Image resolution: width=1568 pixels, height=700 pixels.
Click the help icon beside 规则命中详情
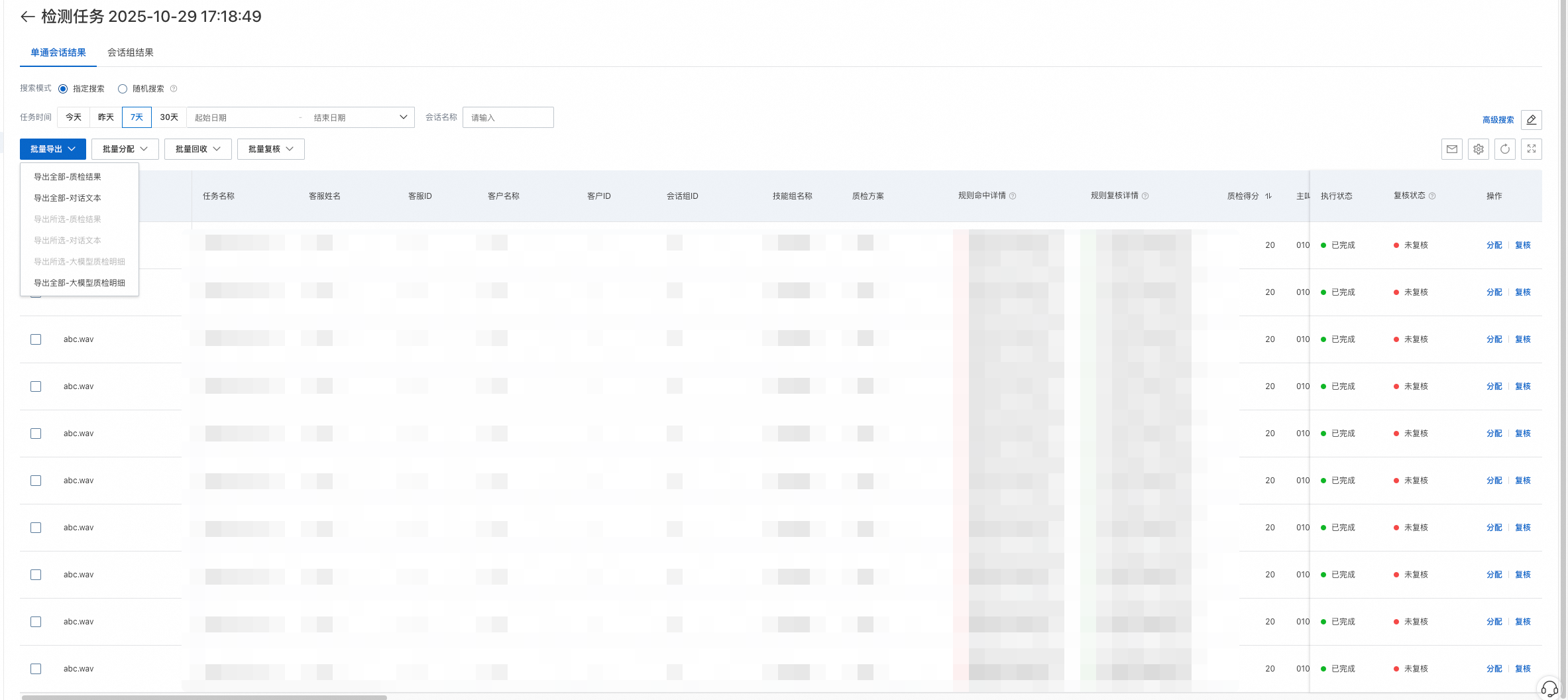click(1013, 196)
